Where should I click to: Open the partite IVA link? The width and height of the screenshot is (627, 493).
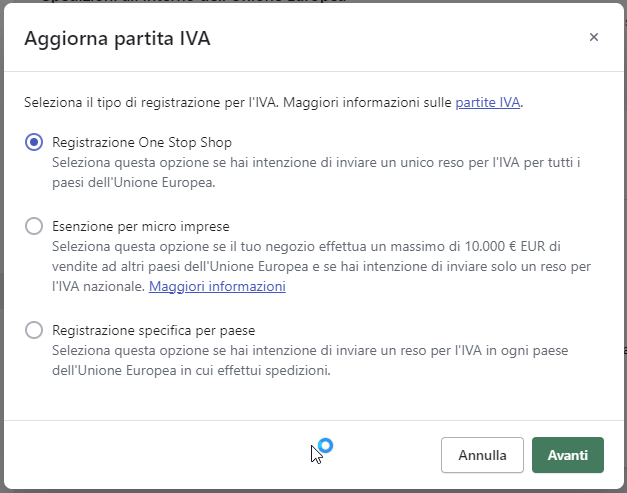coord(488,102)
